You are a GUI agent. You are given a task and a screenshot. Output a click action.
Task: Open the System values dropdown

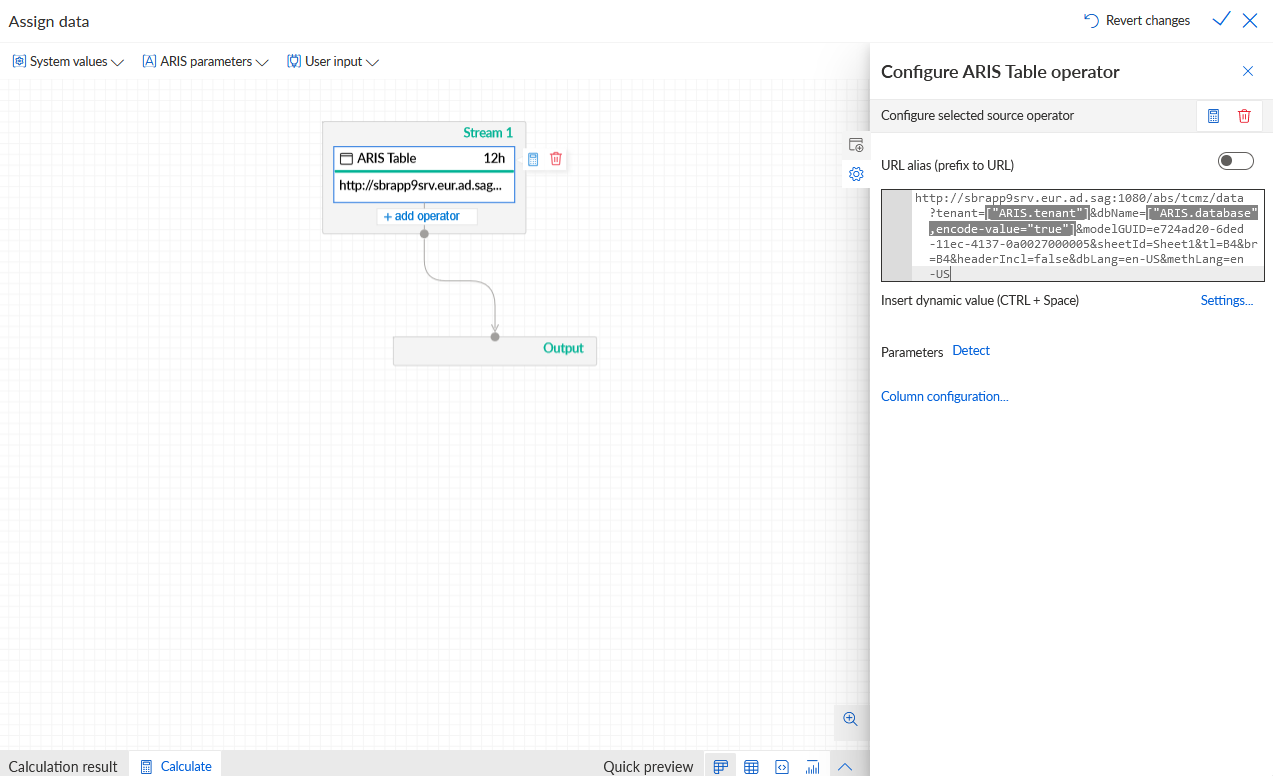pyautogui.click(x=68, y=62)
